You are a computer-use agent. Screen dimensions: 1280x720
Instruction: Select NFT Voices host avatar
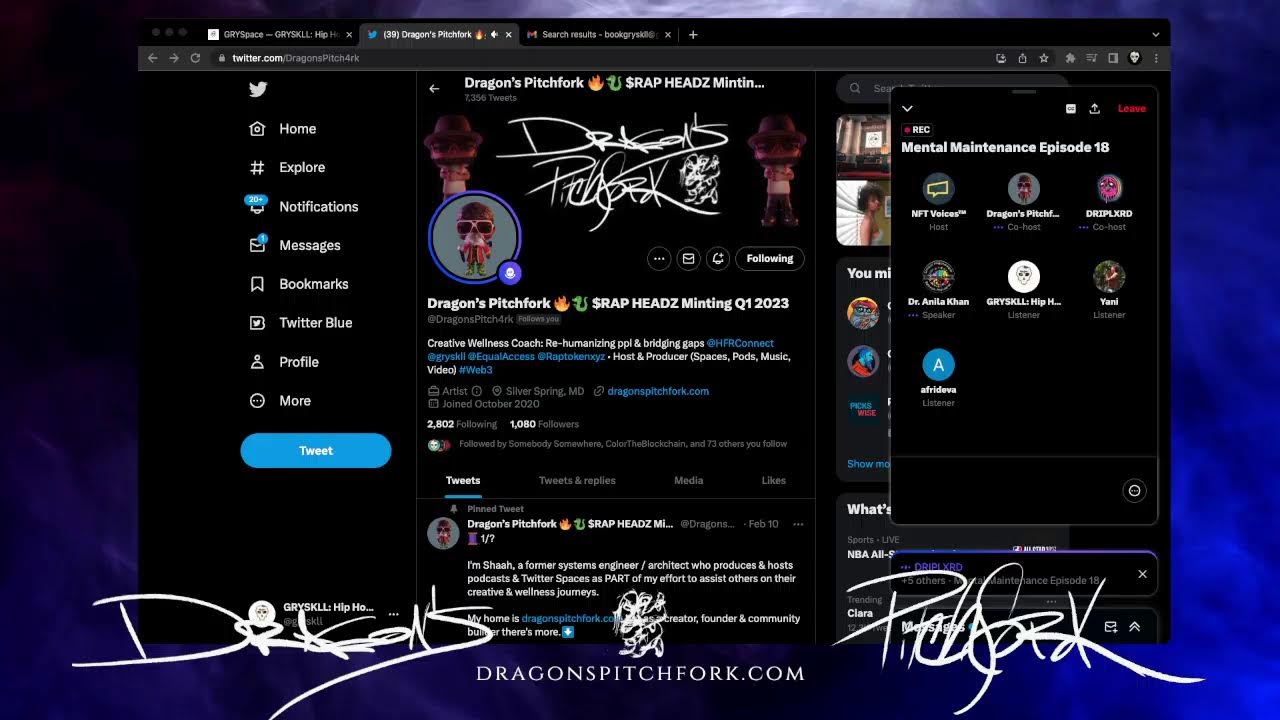[x=938, y=189]
